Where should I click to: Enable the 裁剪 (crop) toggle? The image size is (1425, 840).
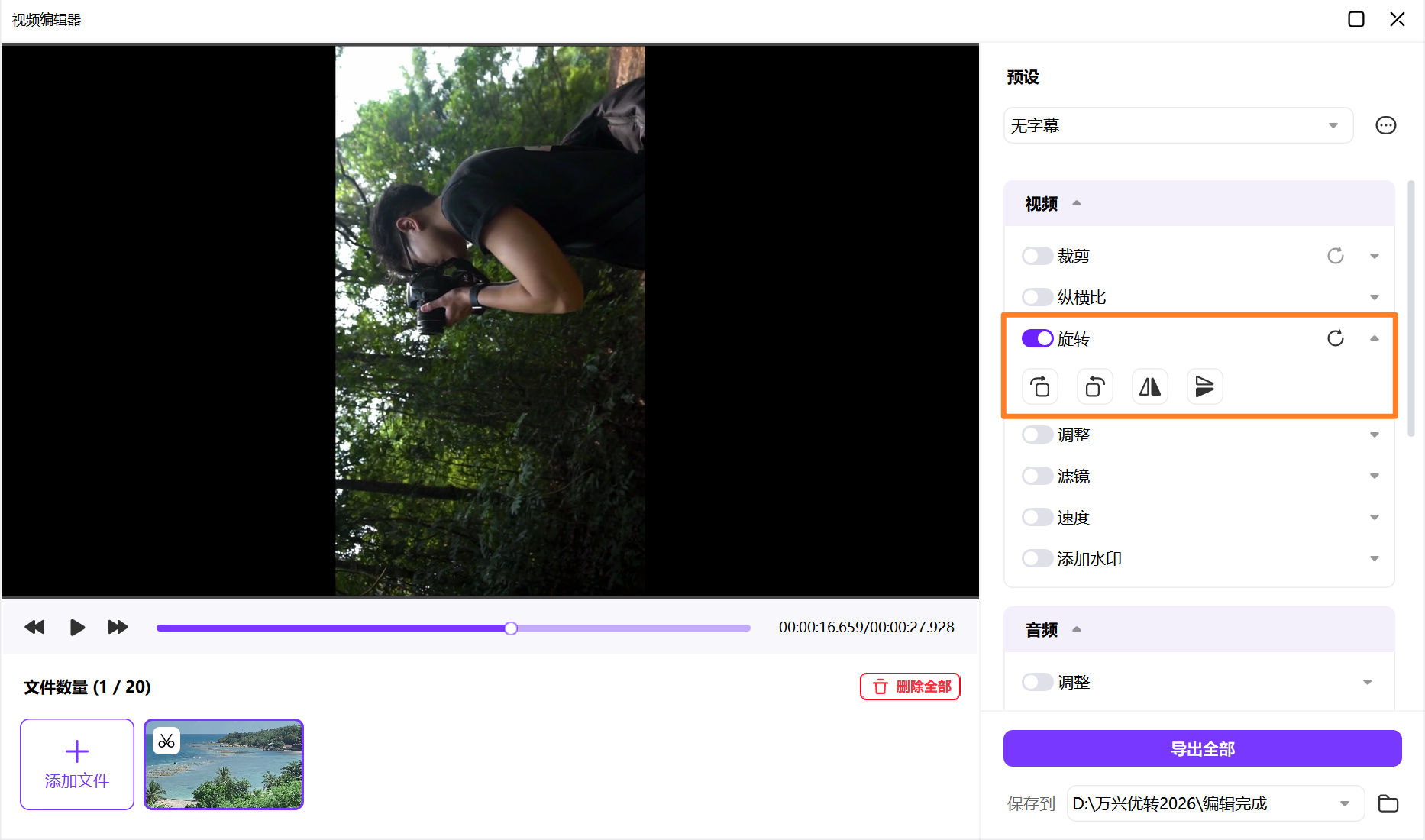coord(1037,256)
